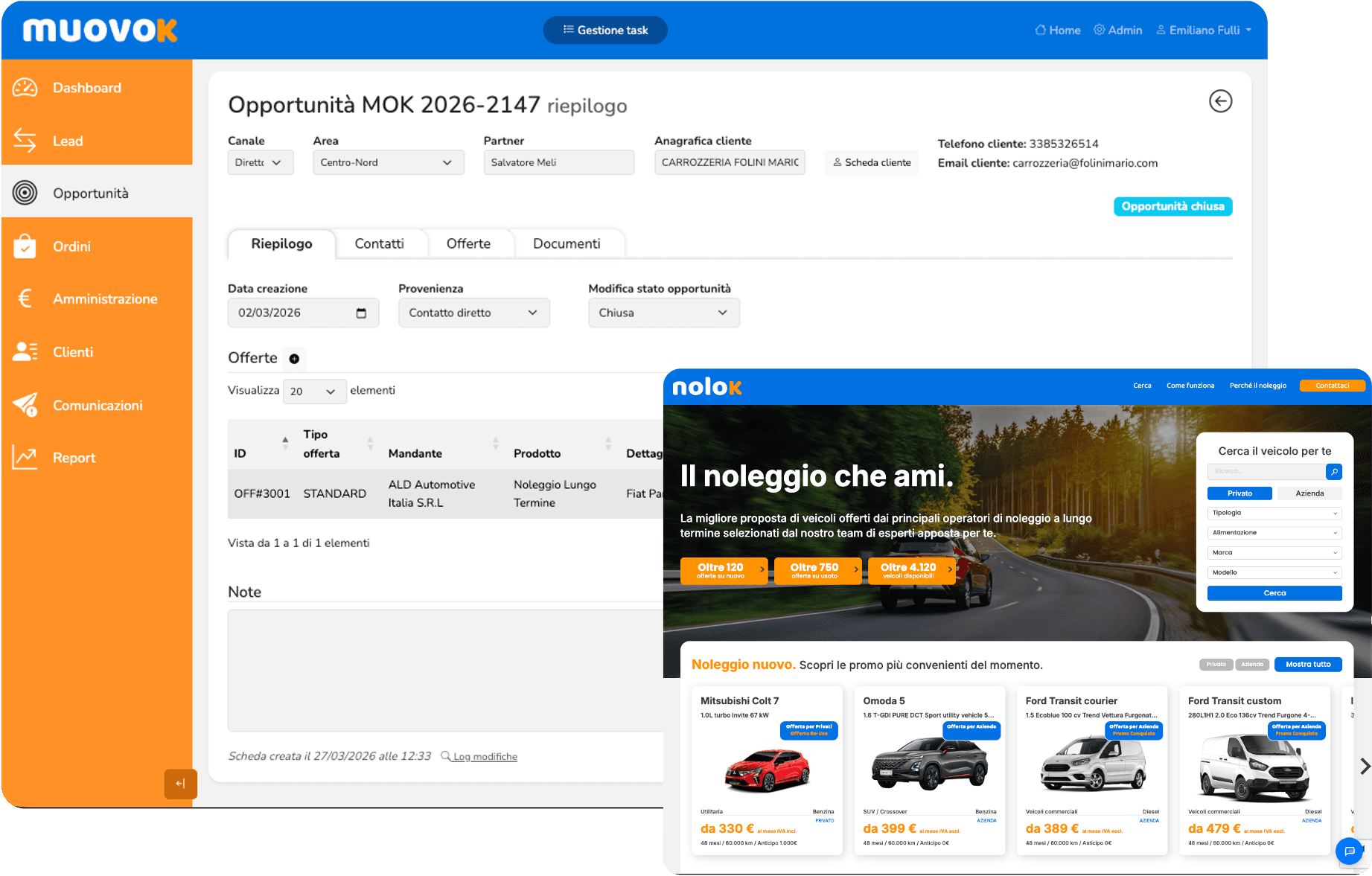1372x876 pixels.
Task: Open the calendar picker in Data creazione
Action: click(x=361, y=313)
